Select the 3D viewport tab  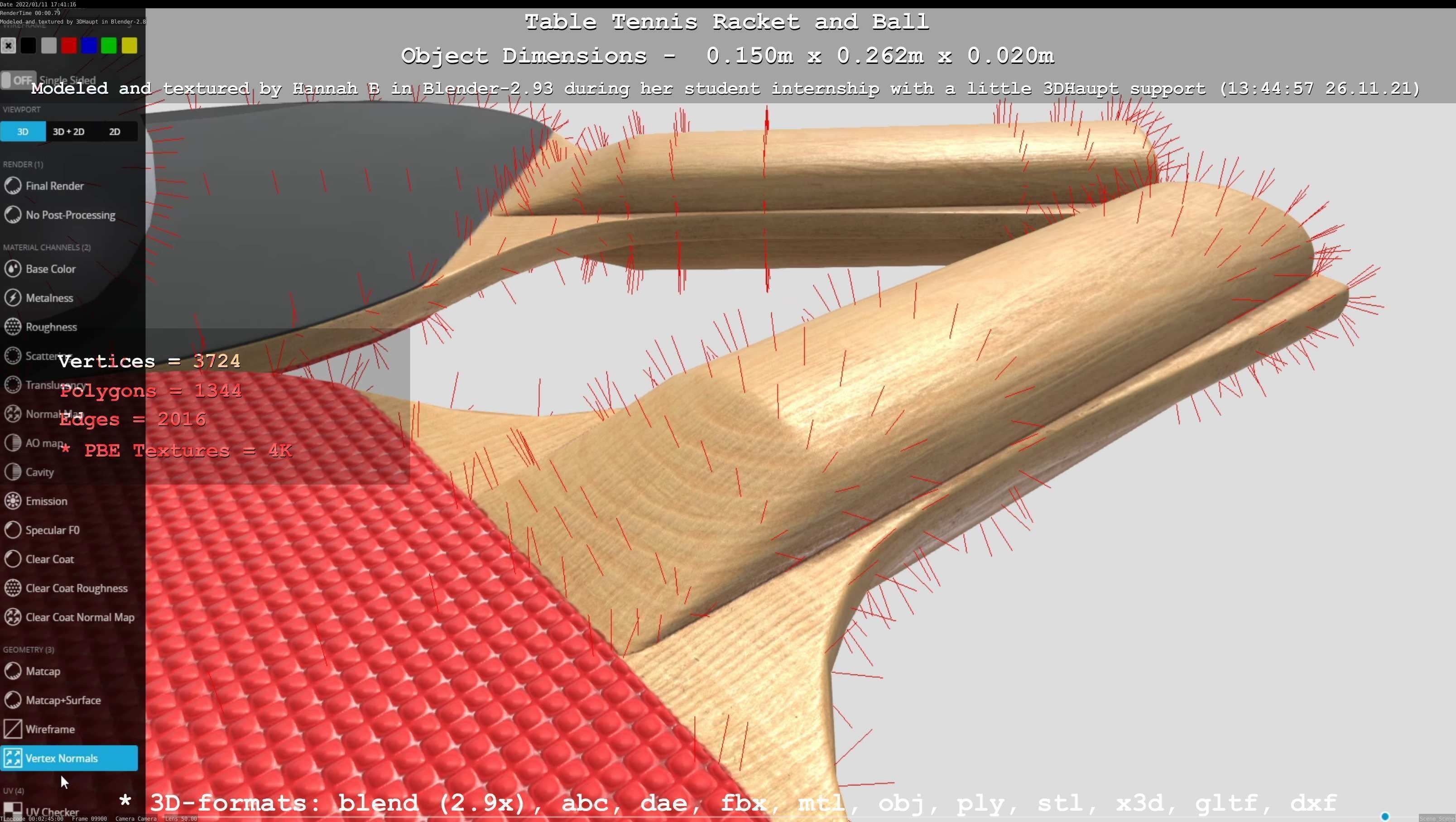23,131
